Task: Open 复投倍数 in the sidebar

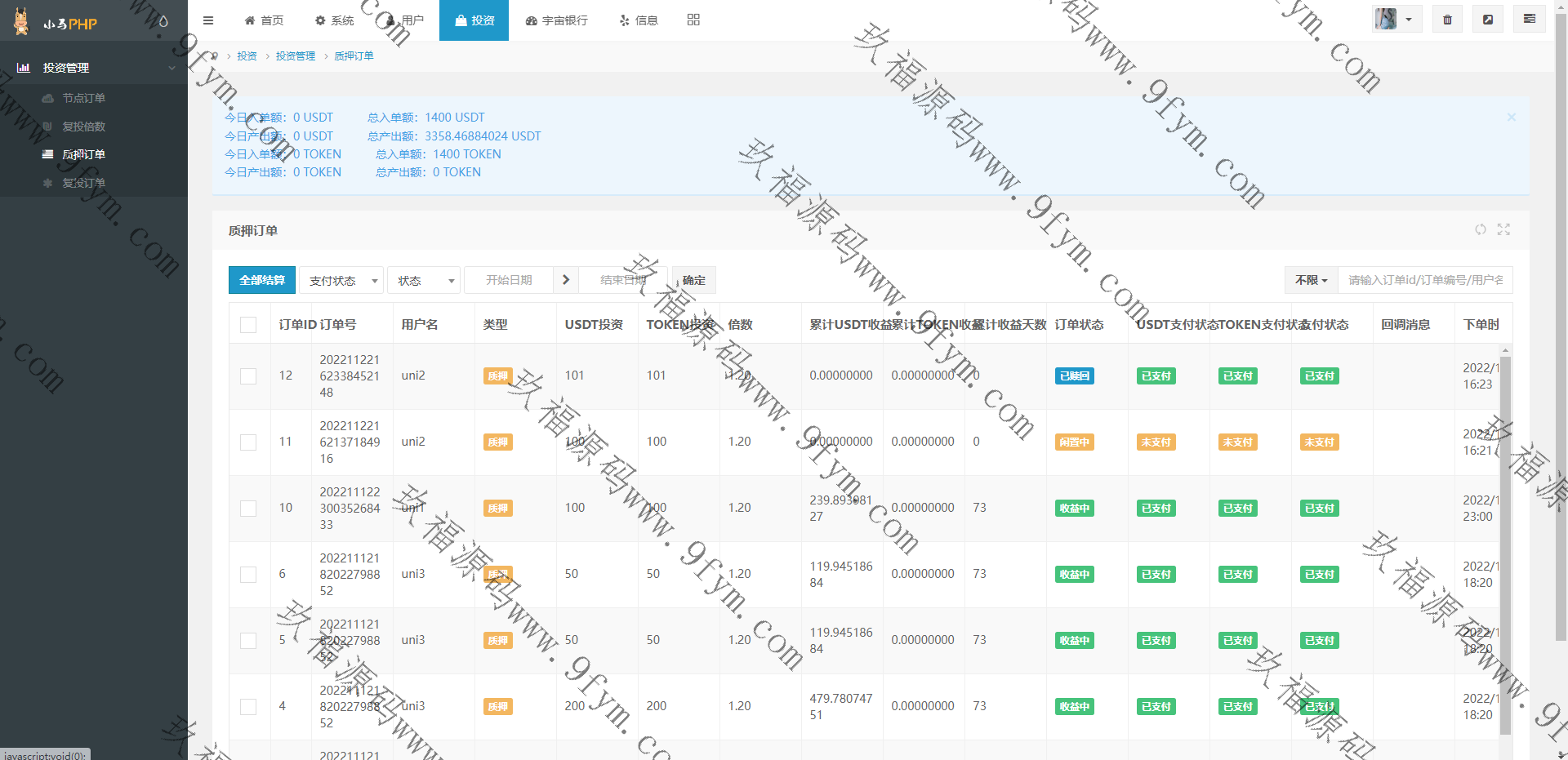Action: click(83, 127)
